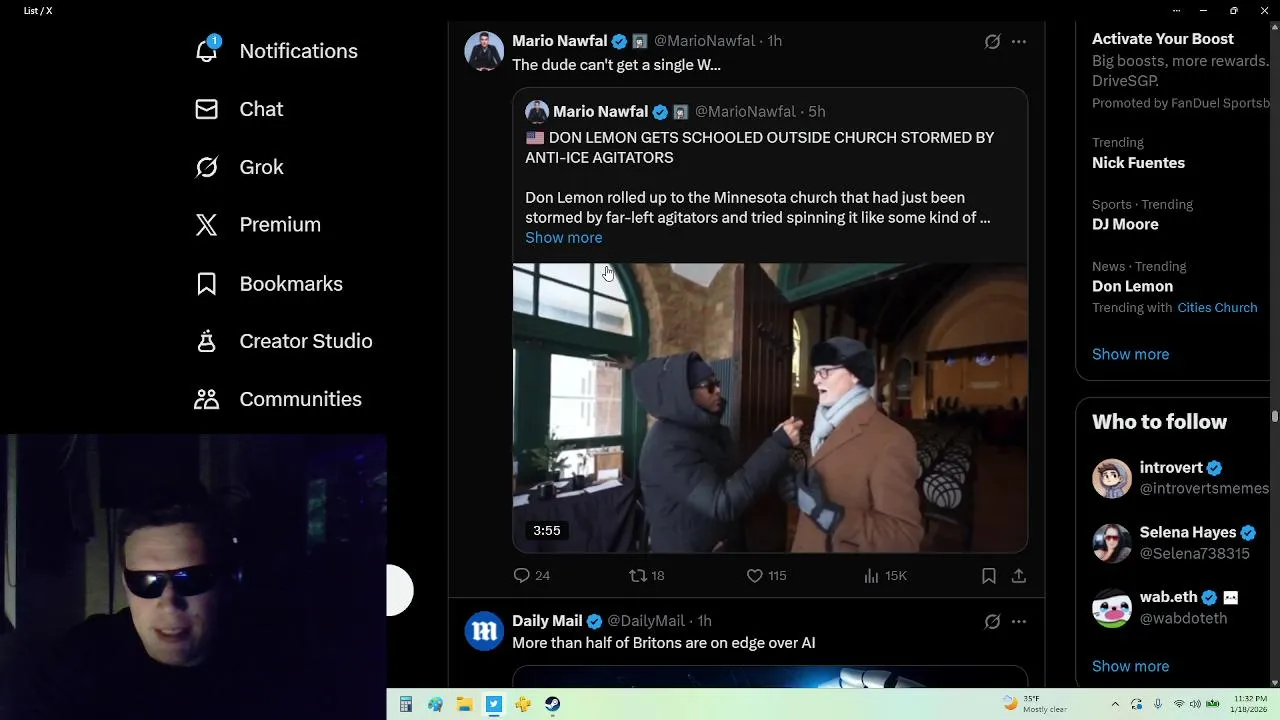Image resolution: width=1280 pixels, height=720 pixels.
Task: Open the Notifications bell icon
Action: (x=207, y=49)
